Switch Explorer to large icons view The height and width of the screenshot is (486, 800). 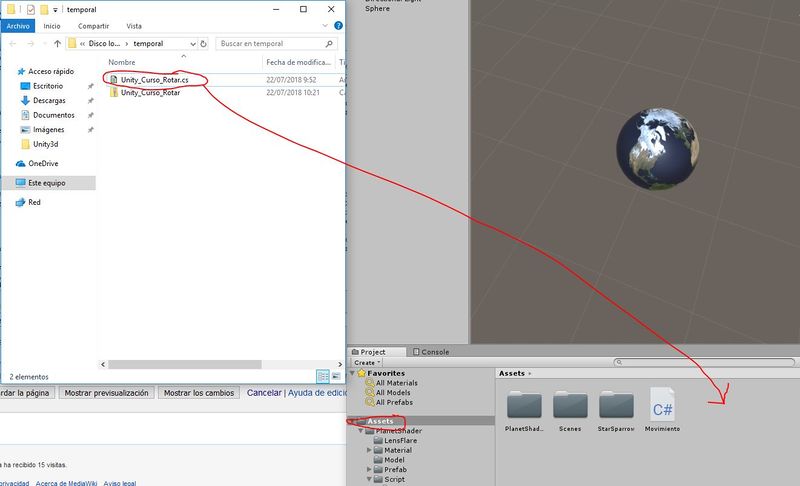[336, 376]
